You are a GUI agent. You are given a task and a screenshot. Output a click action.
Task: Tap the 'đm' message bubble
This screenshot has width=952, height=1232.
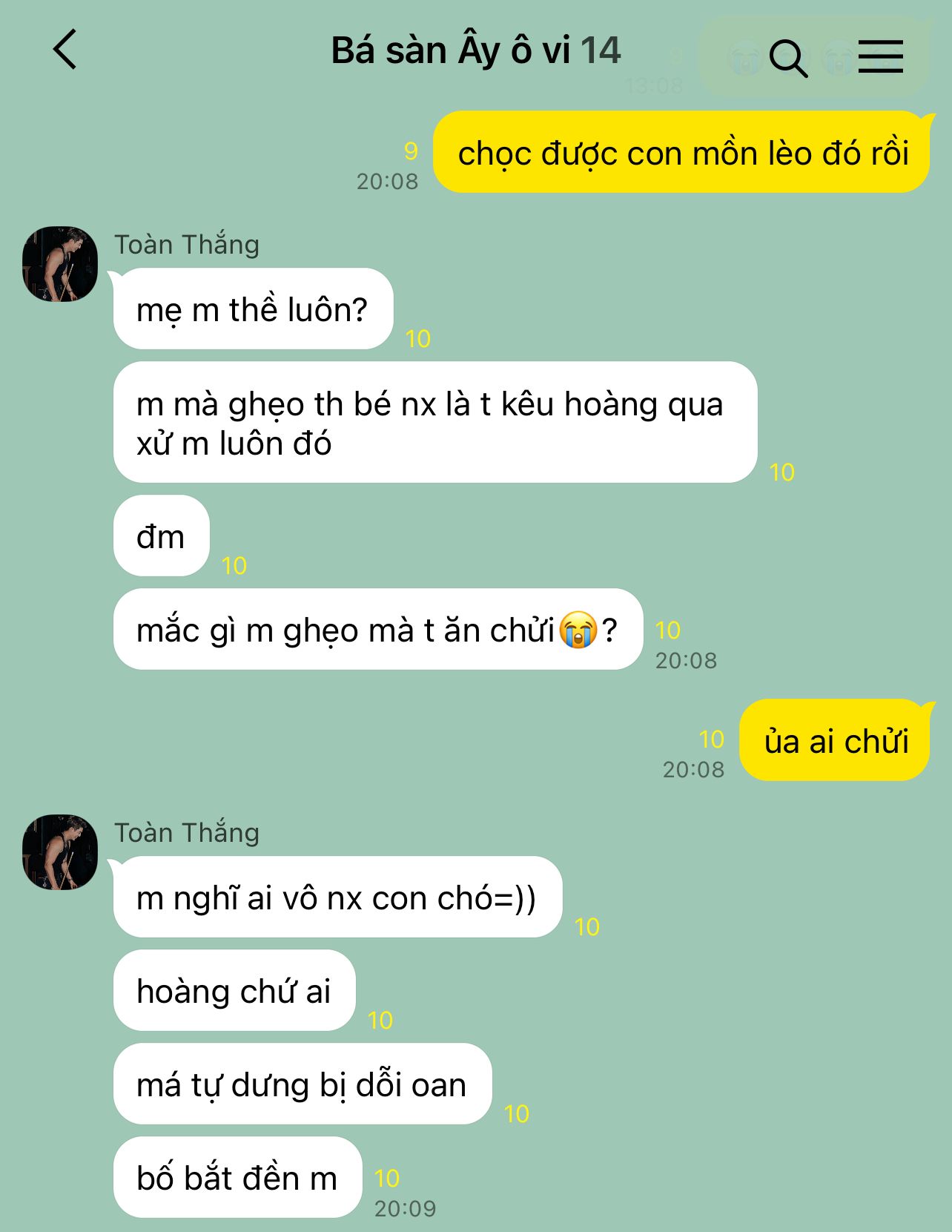[x=162, y=536]
